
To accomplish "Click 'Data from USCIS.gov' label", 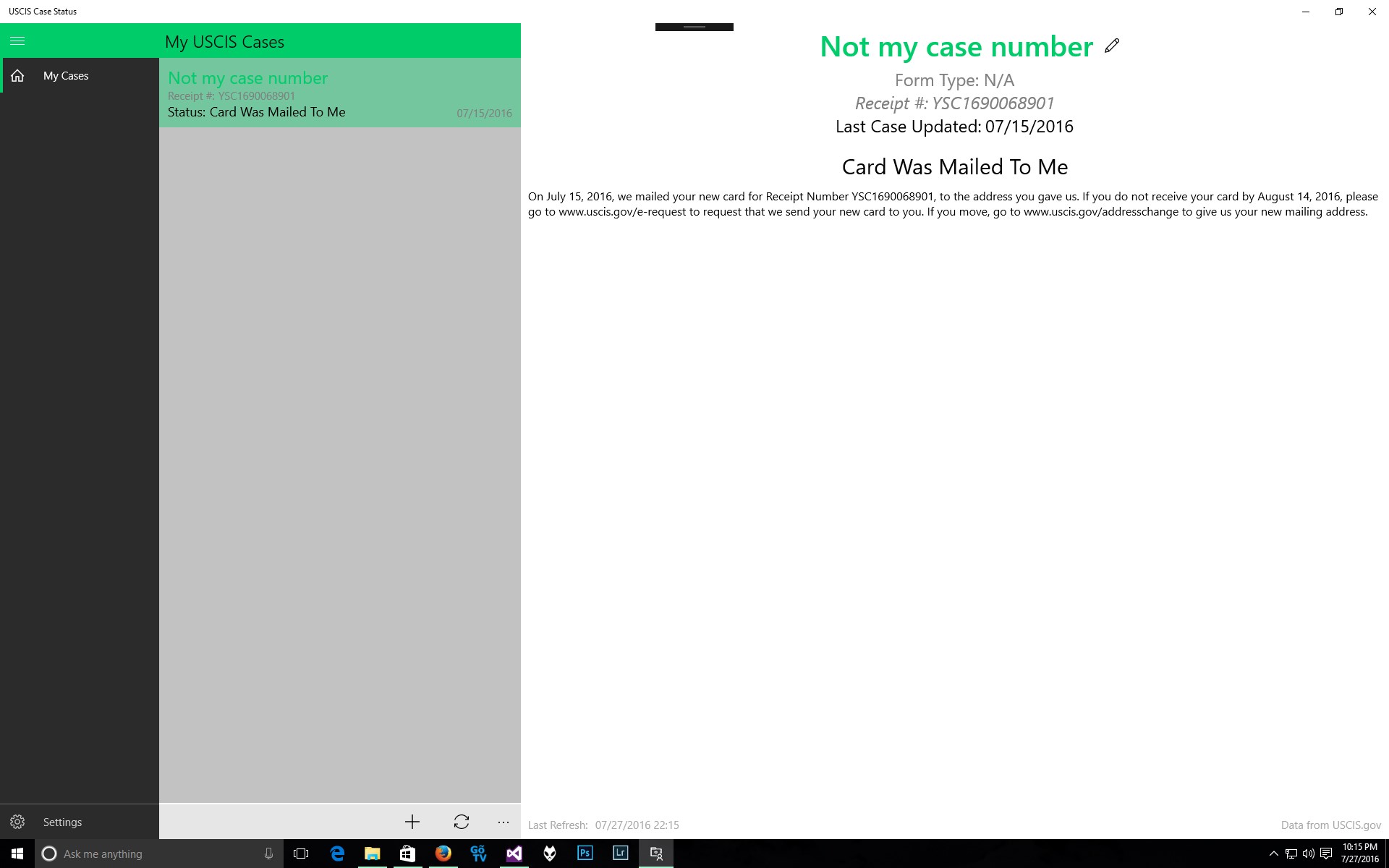I will 1331,825.
